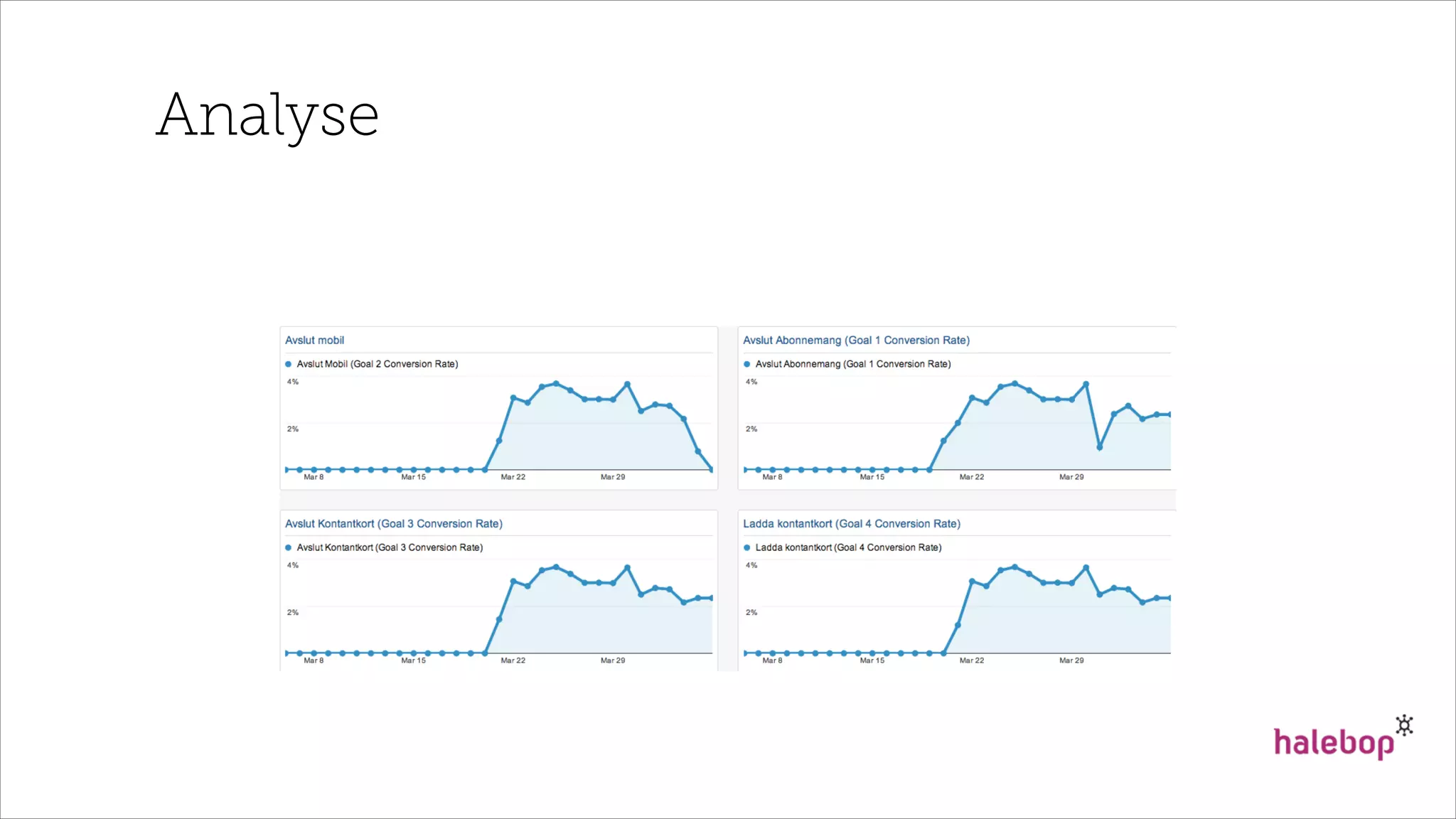Open Avslut Kontantkort Goal 3 widget title
This screenshot has height=819, width=1456.
pyautogui.click(x=393, y=524)
